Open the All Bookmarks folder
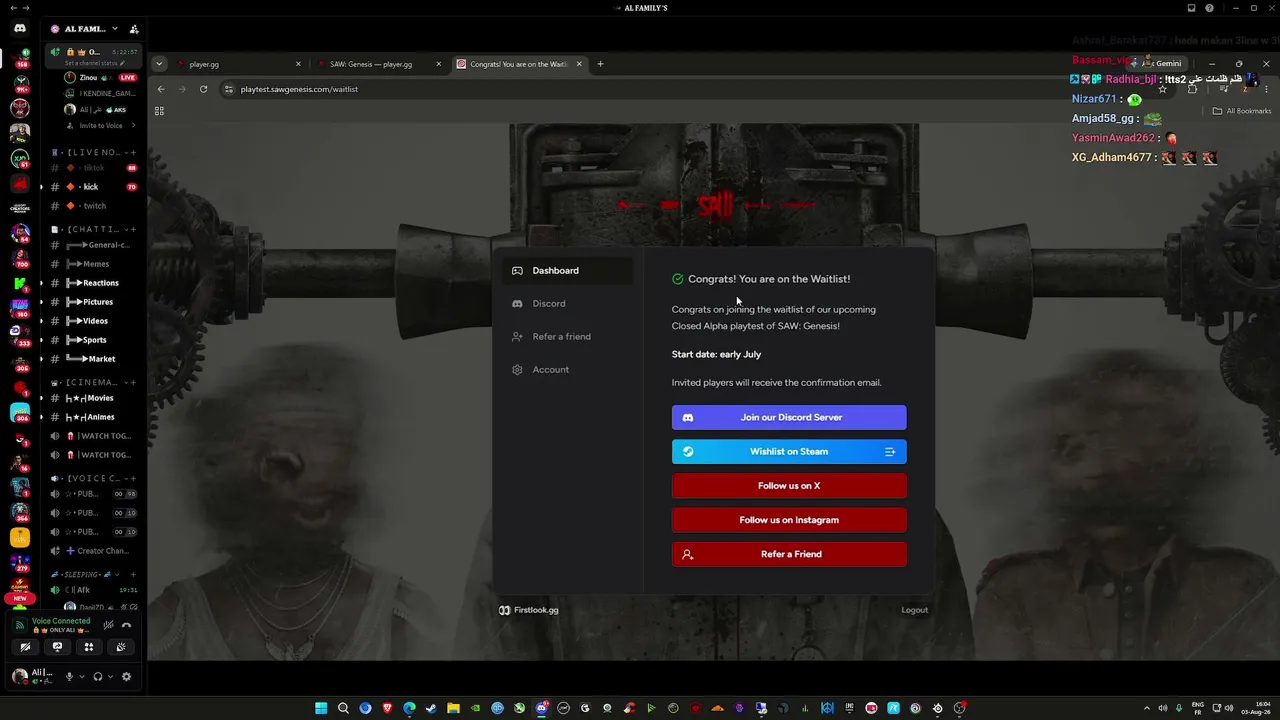This screenshot has height=720, width=1280. 1242,111
